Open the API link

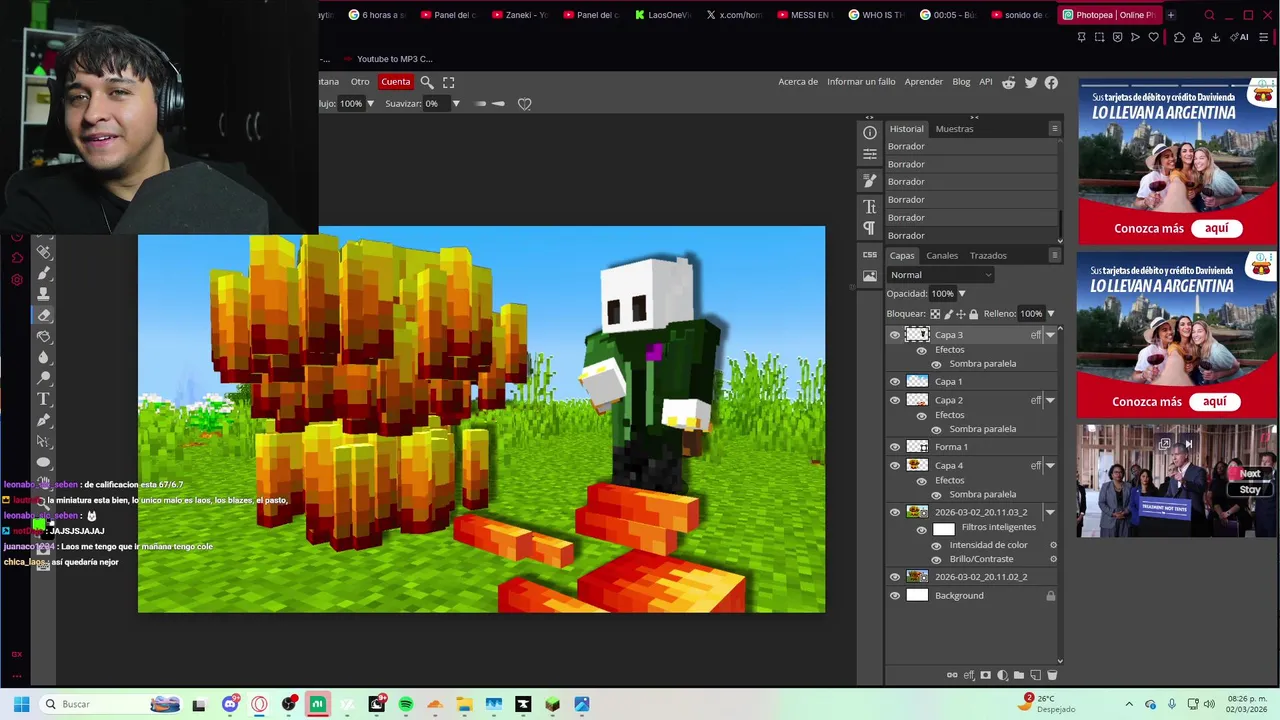click(986, 82)
